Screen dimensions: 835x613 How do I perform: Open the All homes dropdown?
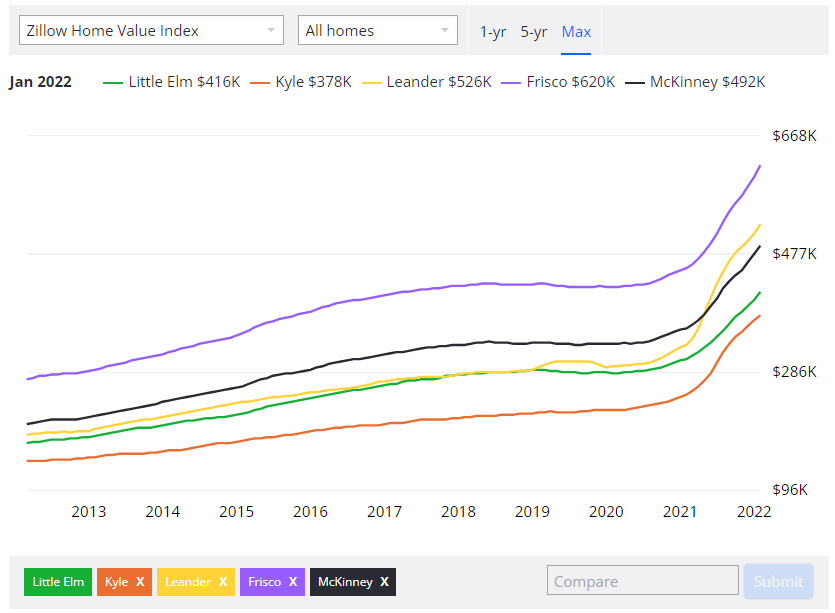(378, 30)
